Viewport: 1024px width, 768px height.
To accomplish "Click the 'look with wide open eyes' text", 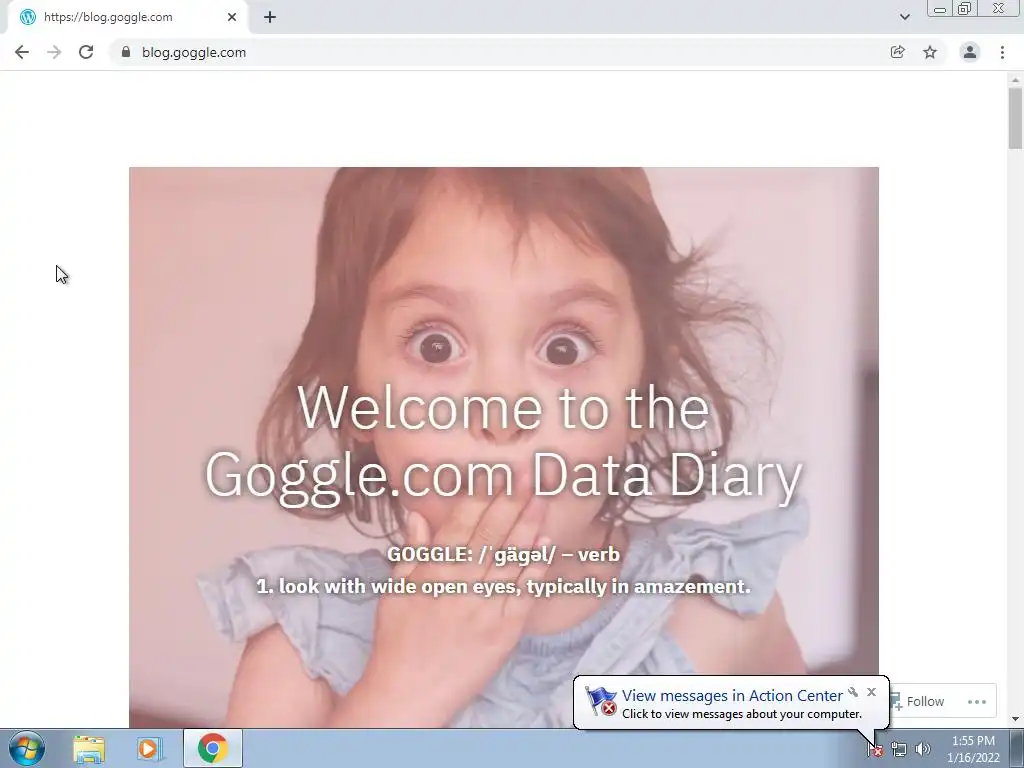I will click(504, 586).
